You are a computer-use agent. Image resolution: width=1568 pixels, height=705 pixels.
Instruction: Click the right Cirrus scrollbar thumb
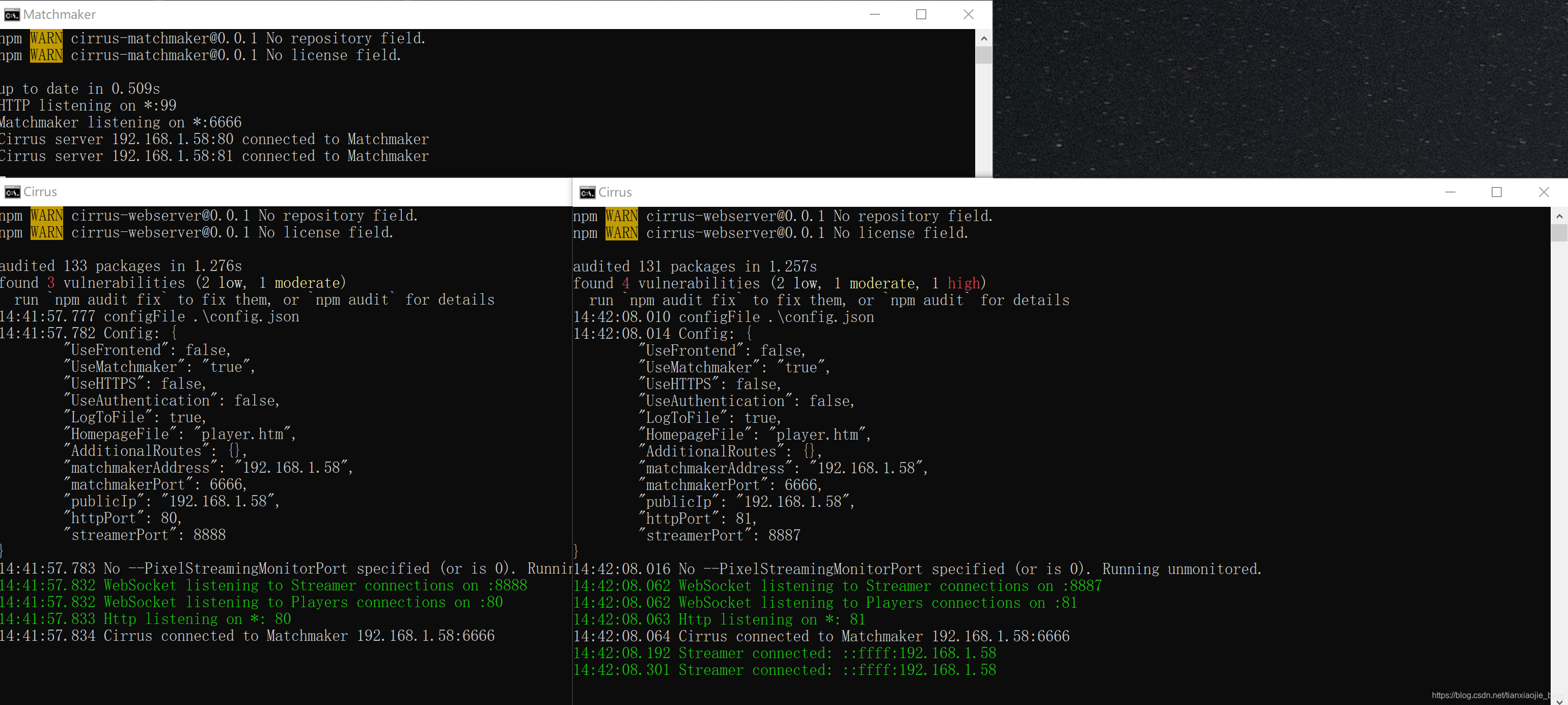pos(1559,233)
